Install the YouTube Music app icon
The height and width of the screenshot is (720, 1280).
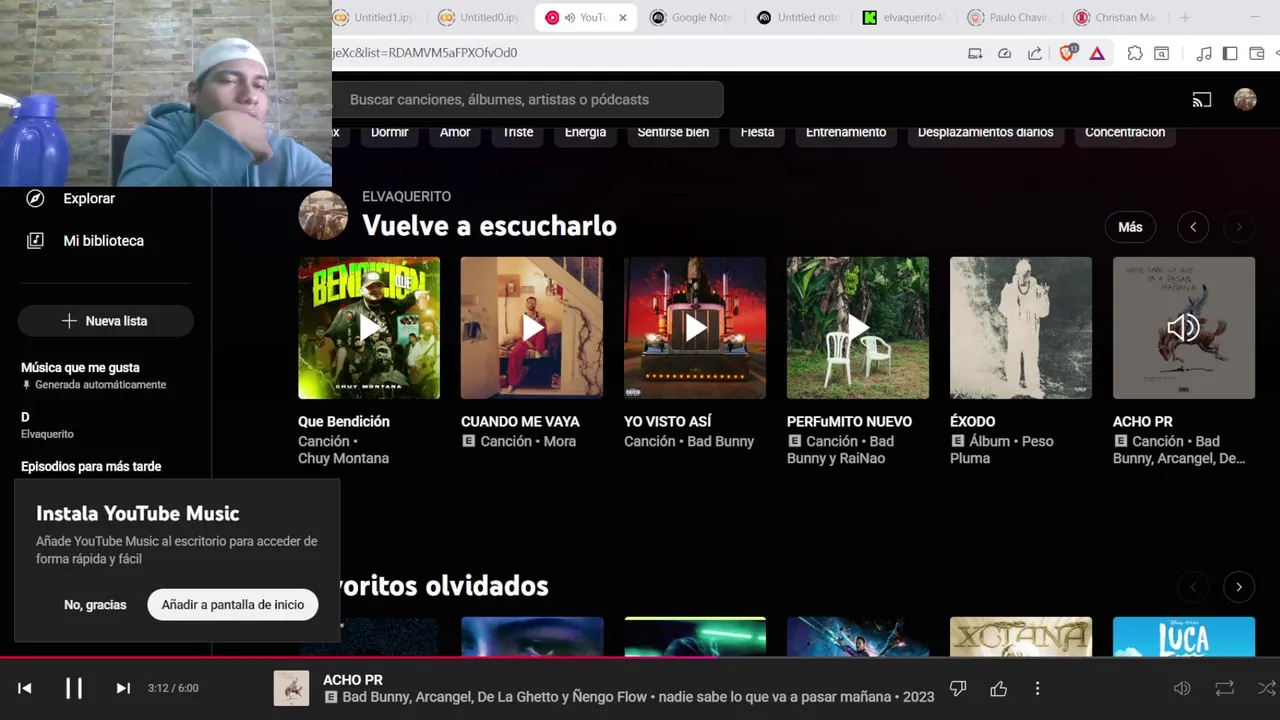click(975, 53)
